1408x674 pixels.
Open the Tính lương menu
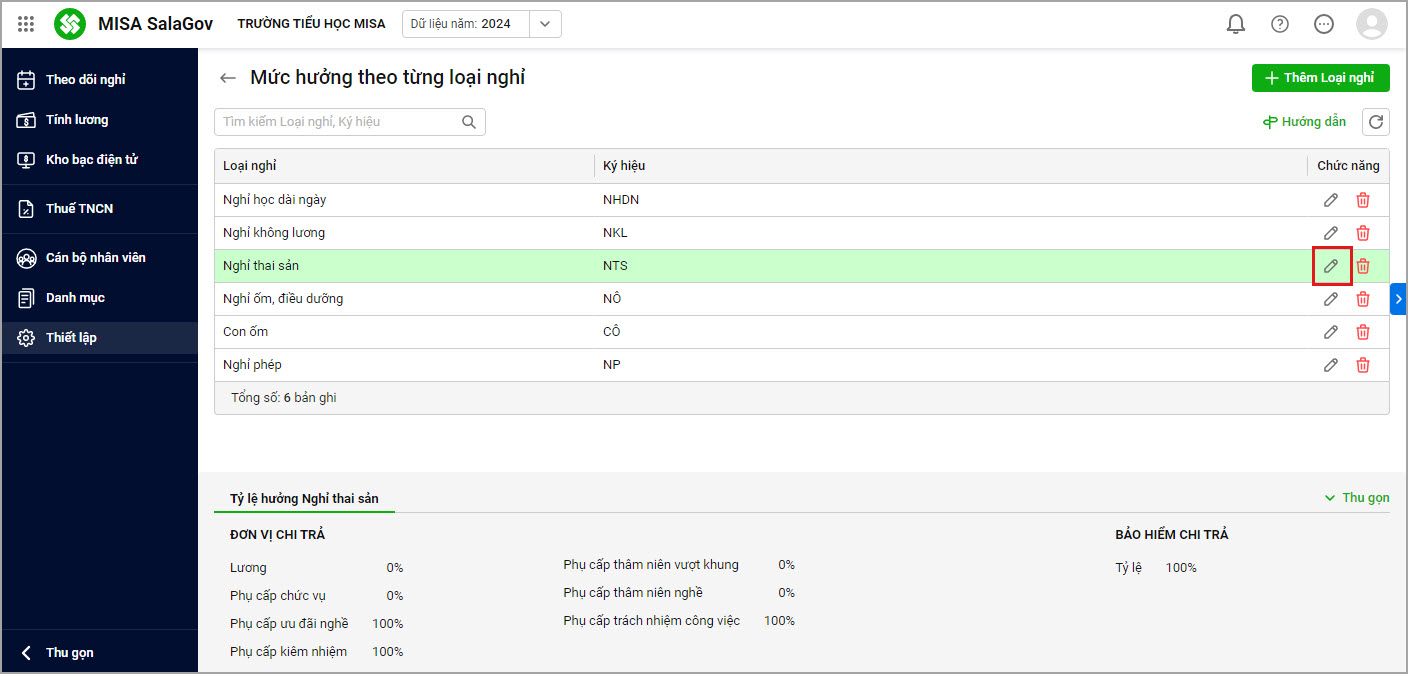click(x=76, y=120)
